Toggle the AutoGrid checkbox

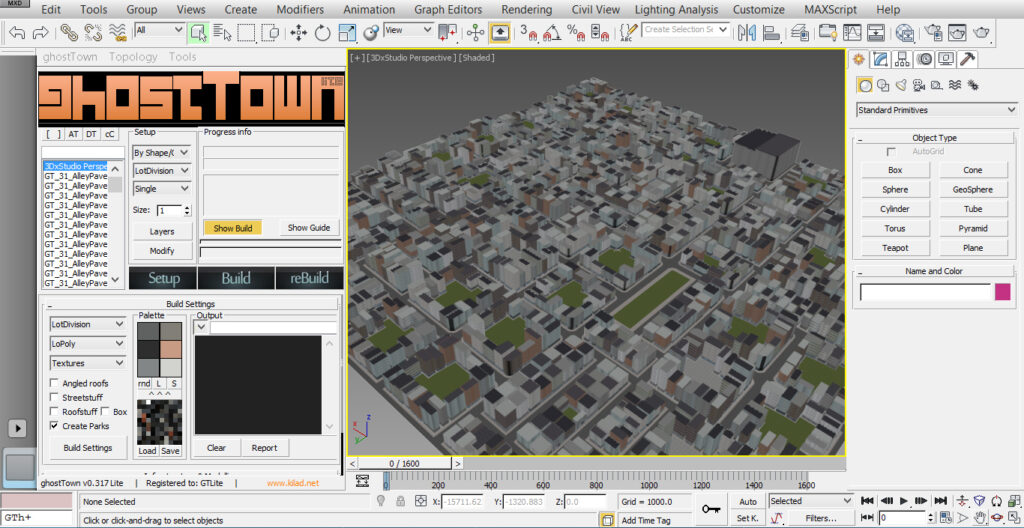click(x=891, y=152)
